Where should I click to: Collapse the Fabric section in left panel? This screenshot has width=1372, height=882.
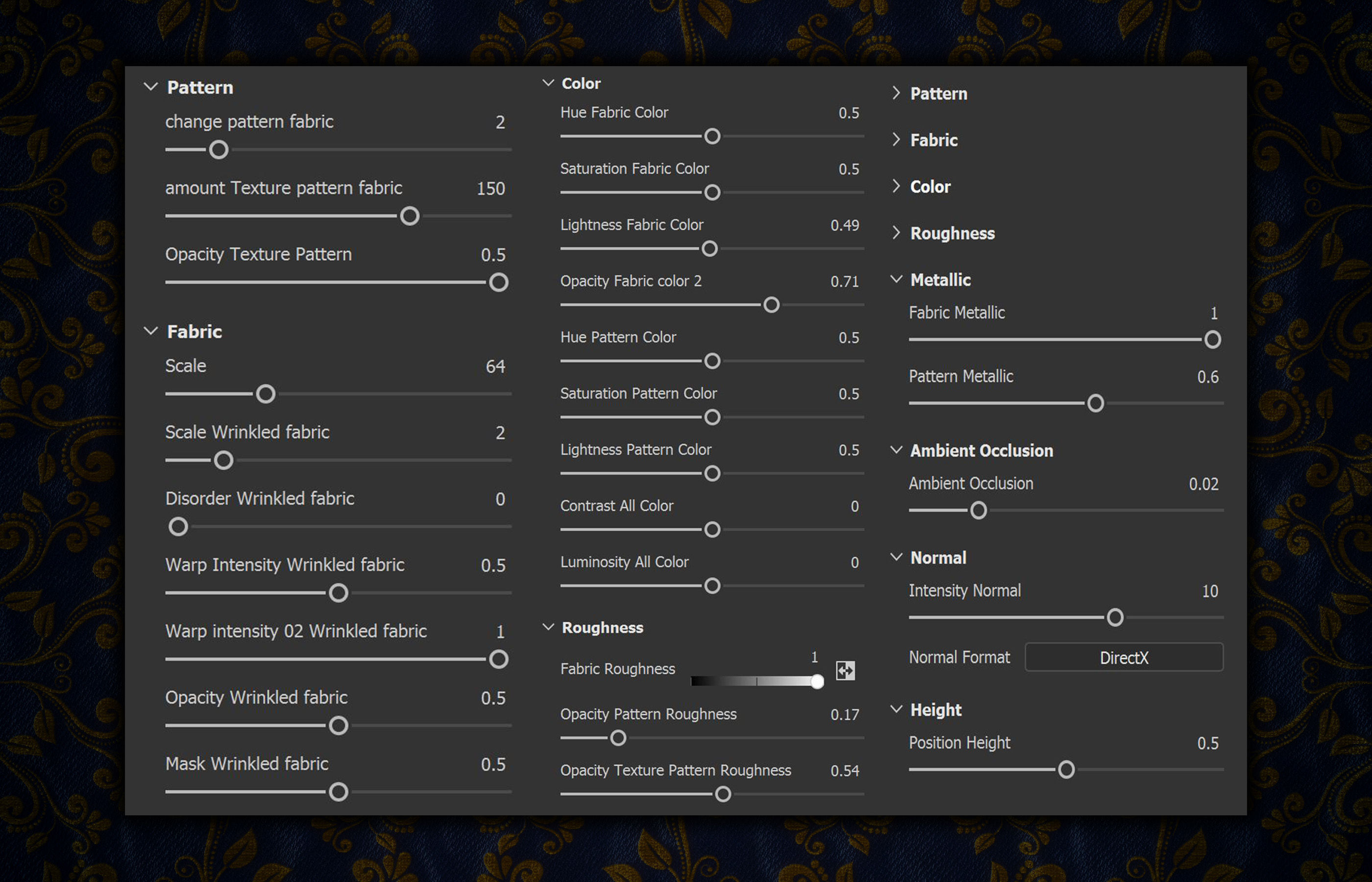pos(150,331)
